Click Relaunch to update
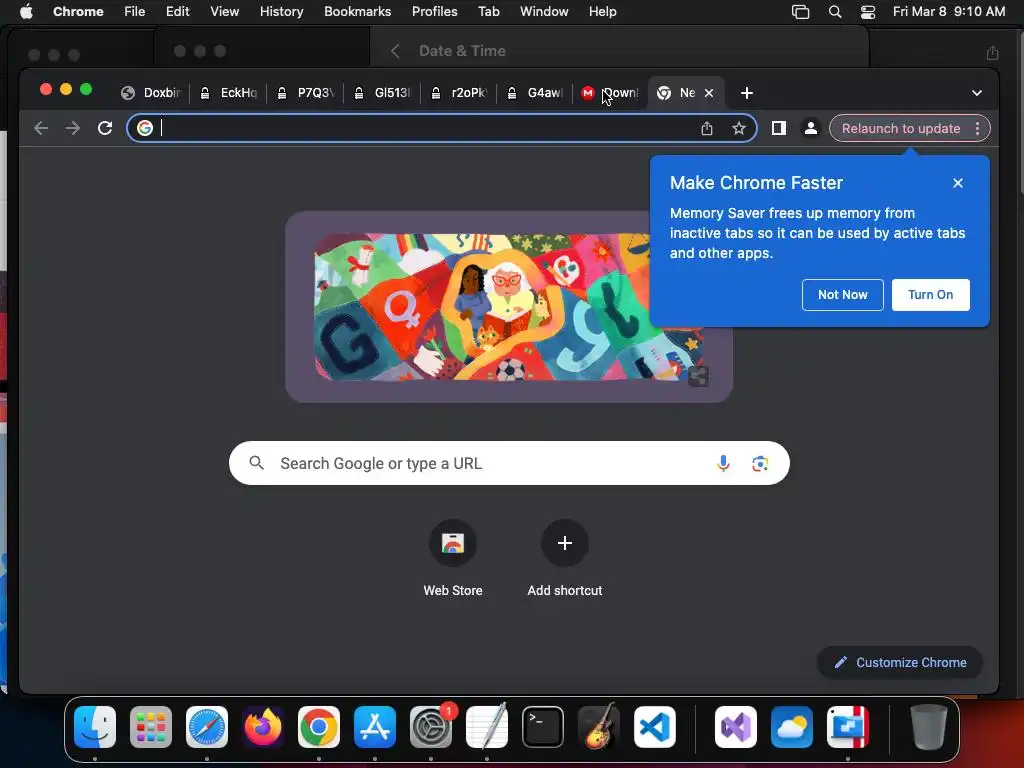Screen dimensions: 1024x768 click(901, 128)
